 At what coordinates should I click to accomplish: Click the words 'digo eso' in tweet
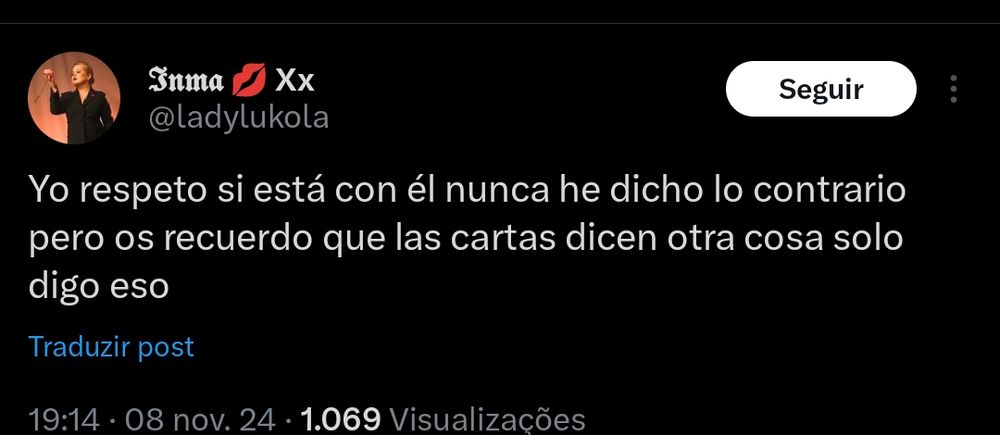click(x=99, y=287)
